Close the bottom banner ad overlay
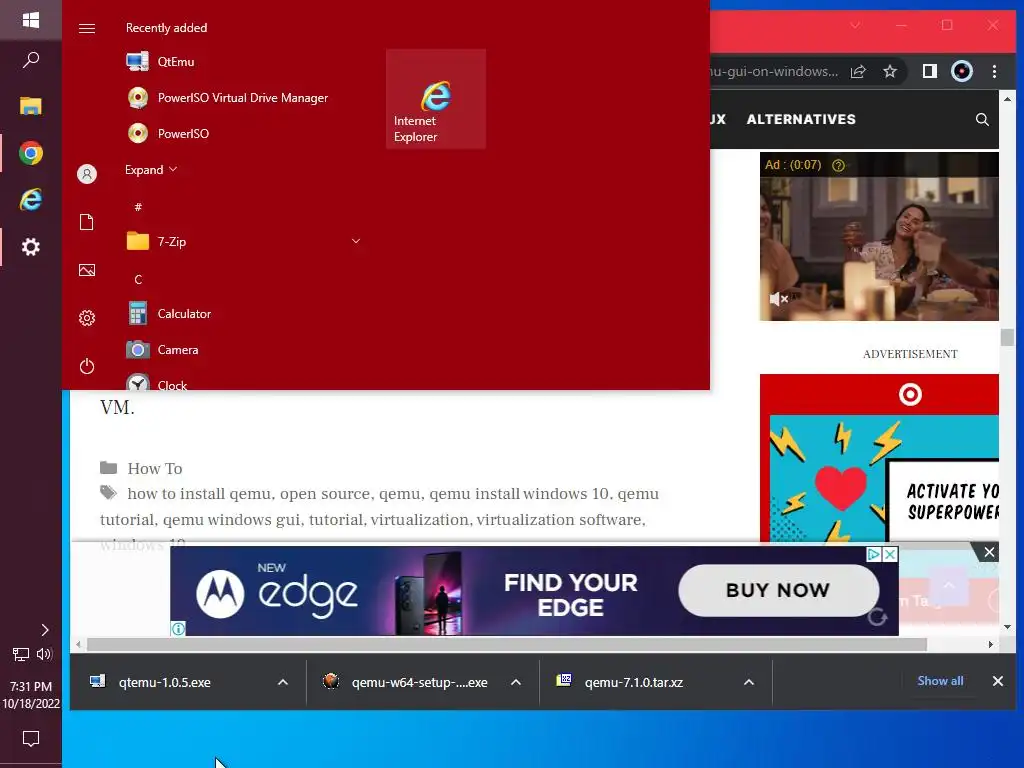 click(989, 552)
